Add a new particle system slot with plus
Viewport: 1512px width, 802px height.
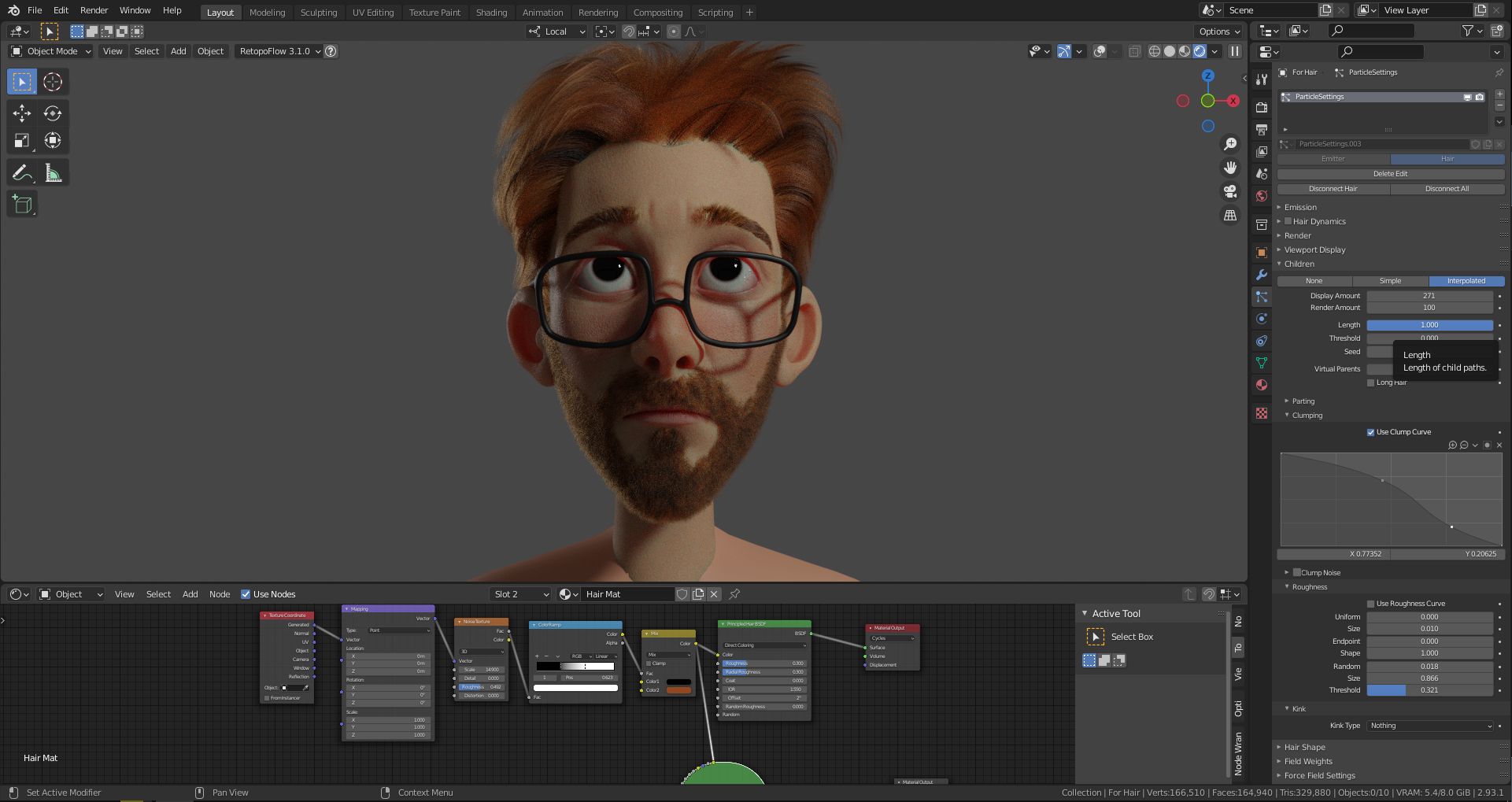click(1499, 94)
